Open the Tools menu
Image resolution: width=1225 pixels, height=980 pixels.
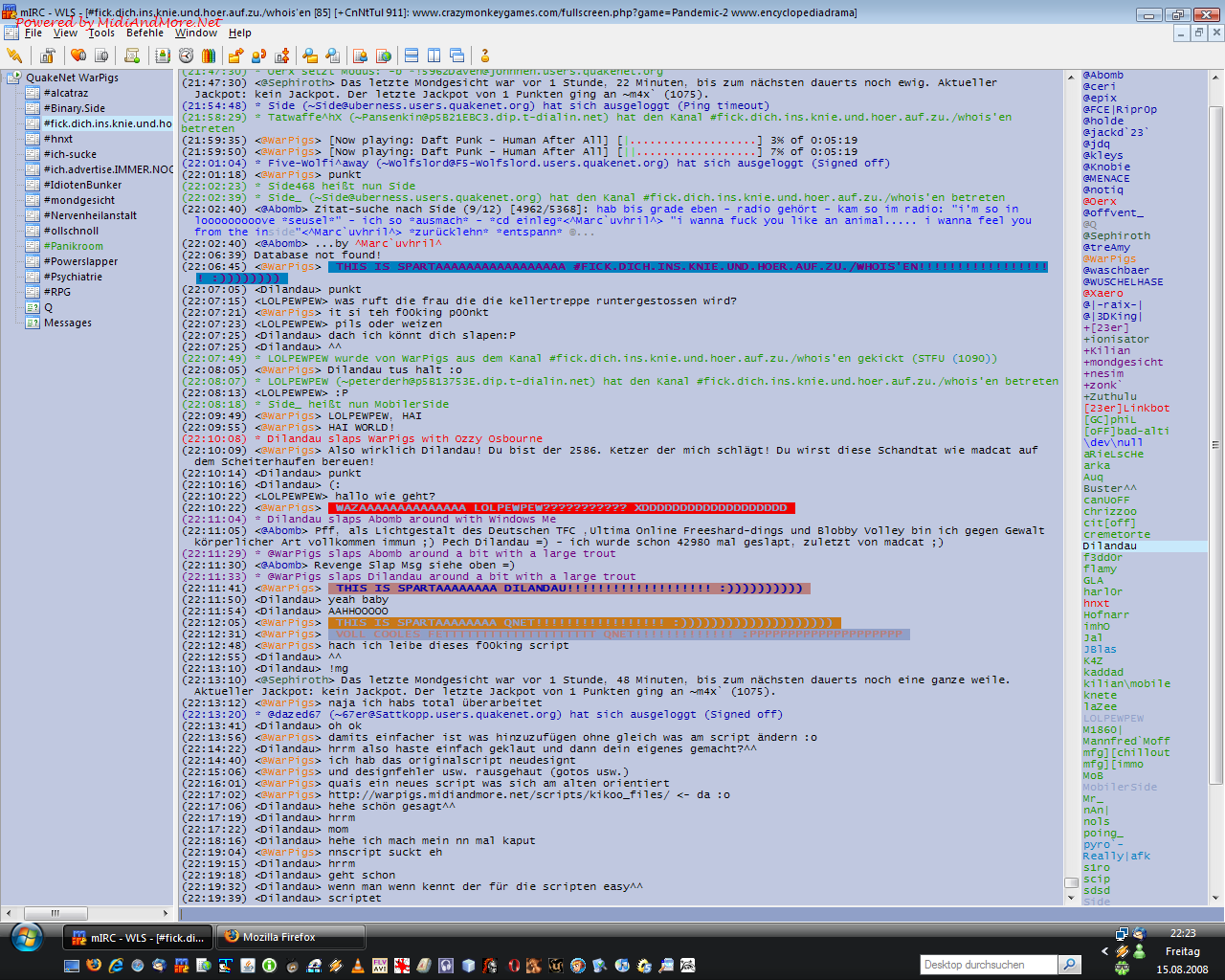(x=101, y=33)
